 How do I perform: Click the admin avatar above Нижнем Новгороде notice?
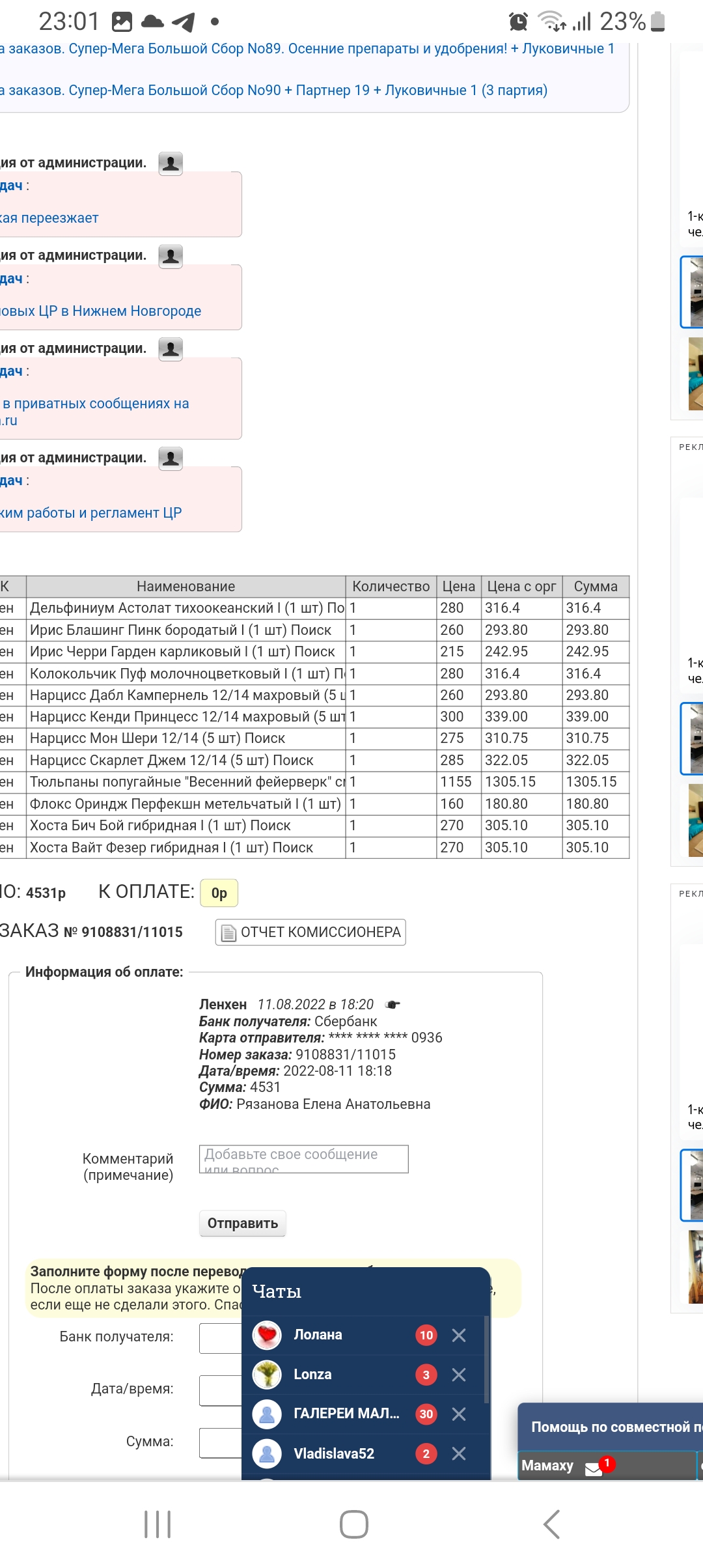(x=171, y=256)
